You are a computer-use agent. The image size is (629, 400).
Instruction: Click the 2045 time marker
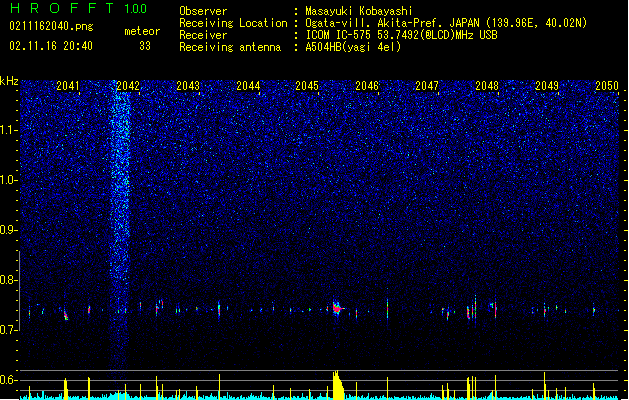point(307,86)
